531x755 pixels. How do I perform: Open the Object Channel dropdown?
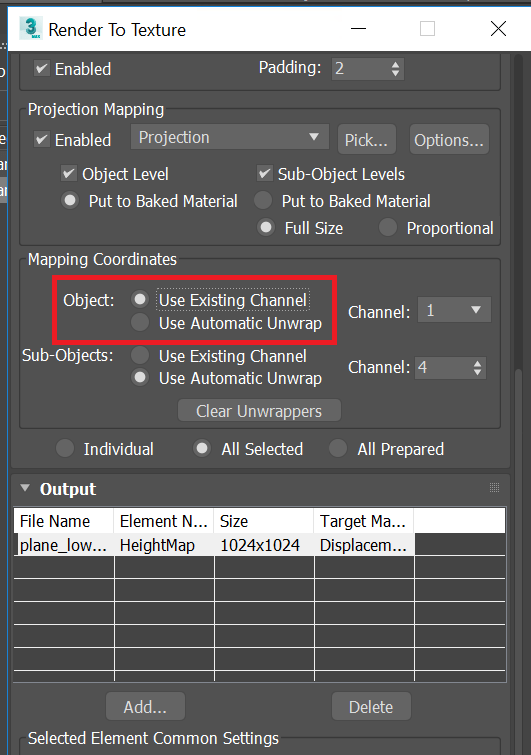454,310
